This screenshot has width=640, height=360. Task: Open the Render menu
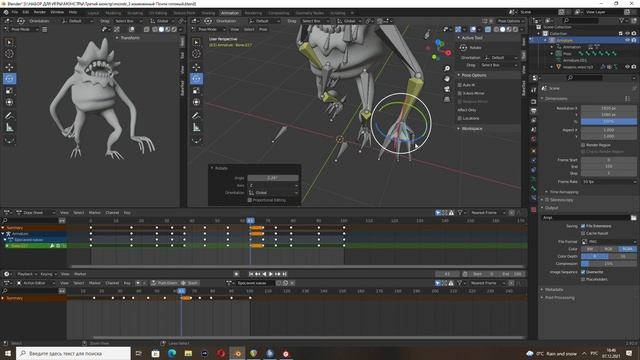40,12
